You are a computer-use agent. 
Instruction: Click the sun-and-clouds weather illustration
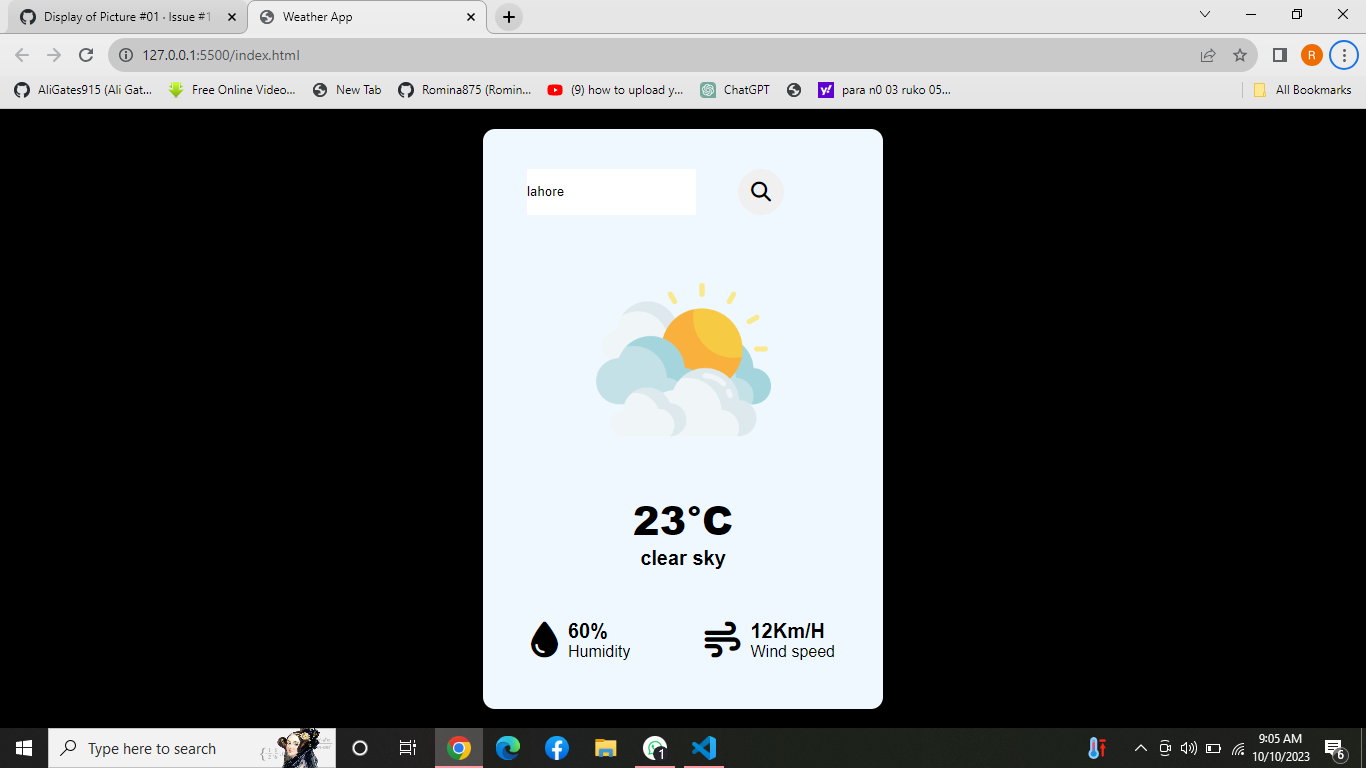[x=683, y=360]
